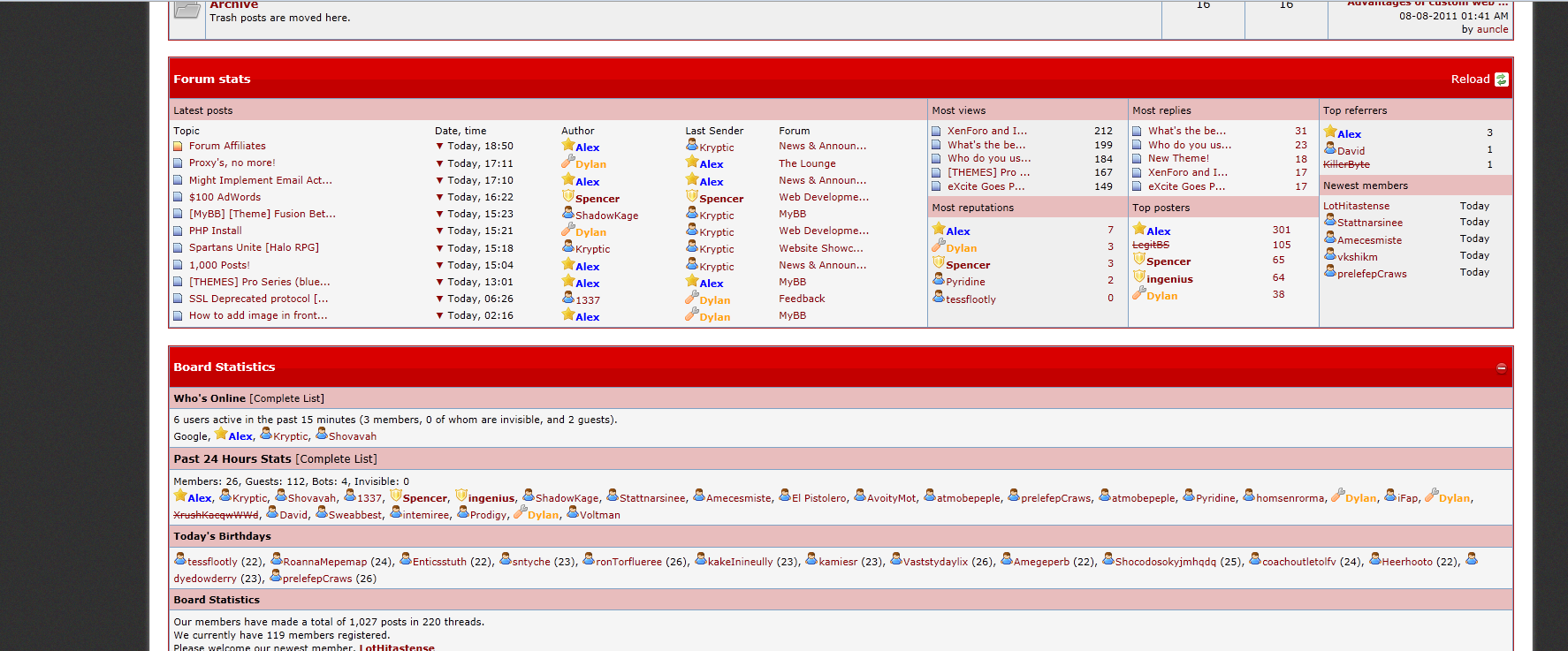The width and height of the screenshot is (1568, 651).
Task: Click the green Reload icon in Forum stats
Action: 1501,79
